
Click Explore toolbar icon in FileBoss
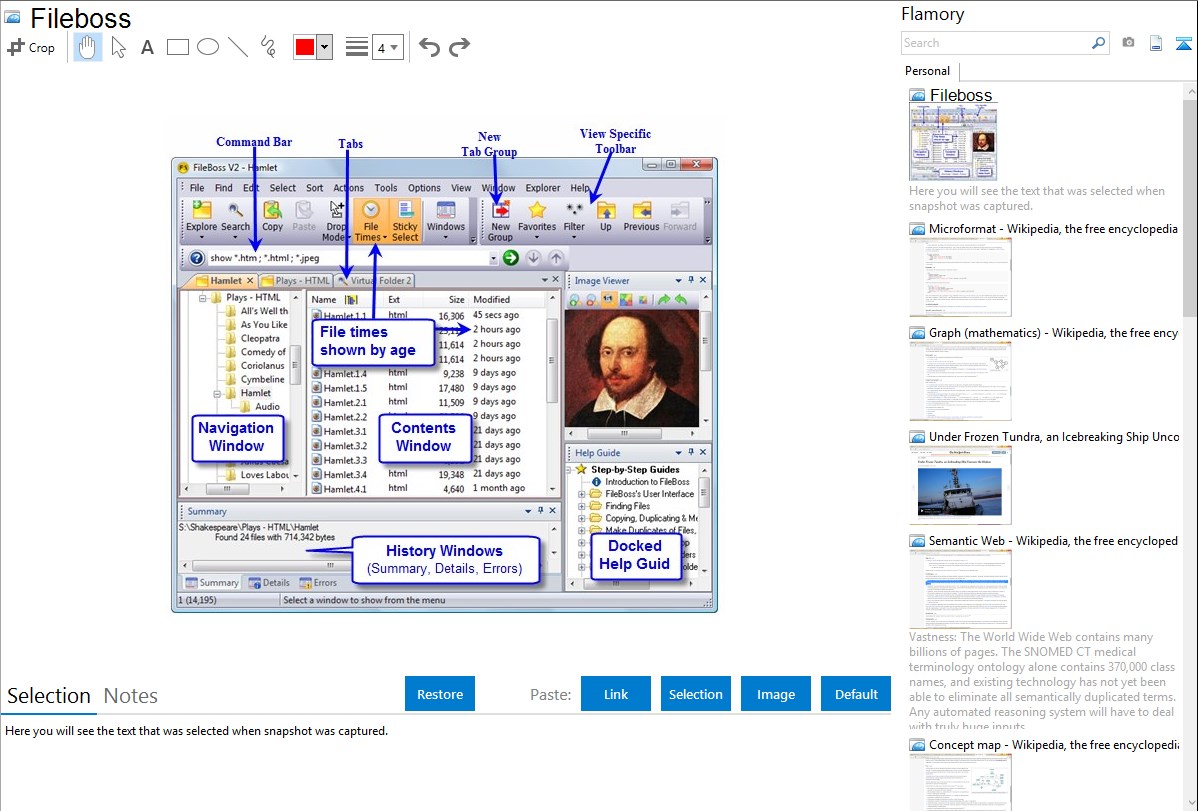coord(202,216)
